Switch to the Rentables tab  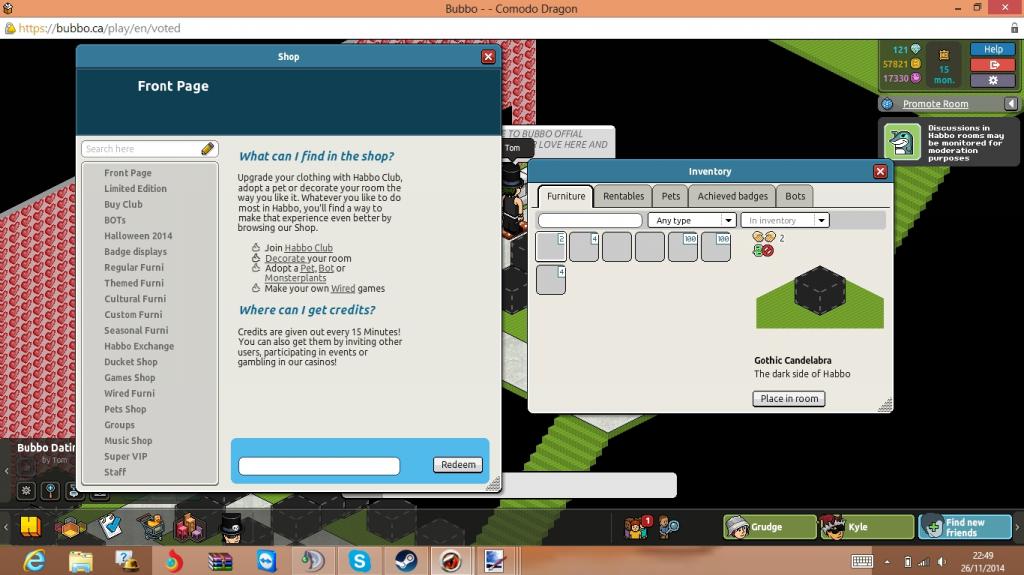pos(623,196)
